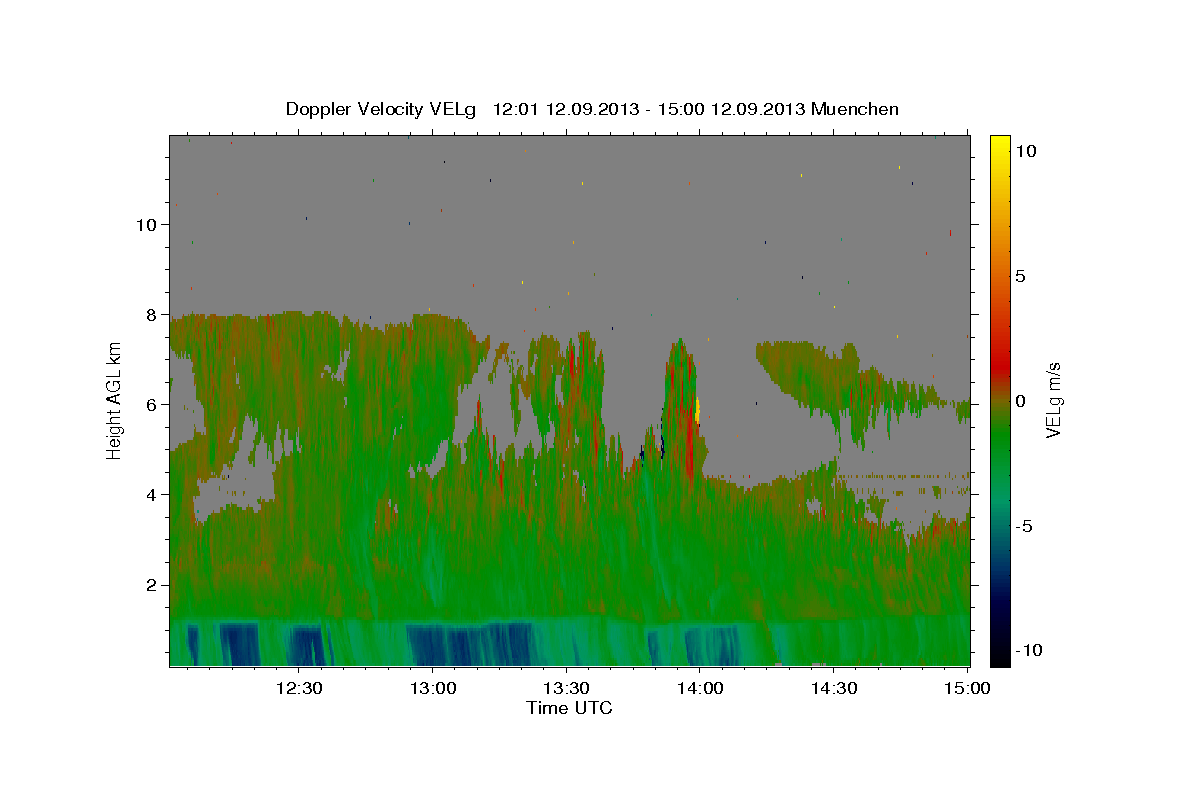Click the colorbar value -10 label
Viewport: 1200px width, 800px height.
(1027, 651)
